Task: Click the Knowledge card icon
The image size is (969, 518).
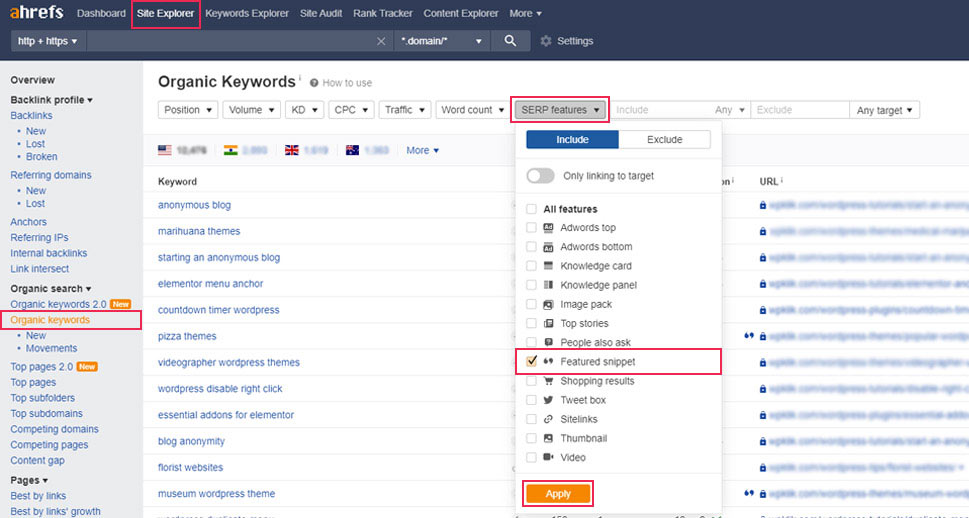Action: click(x=548, y=266)
